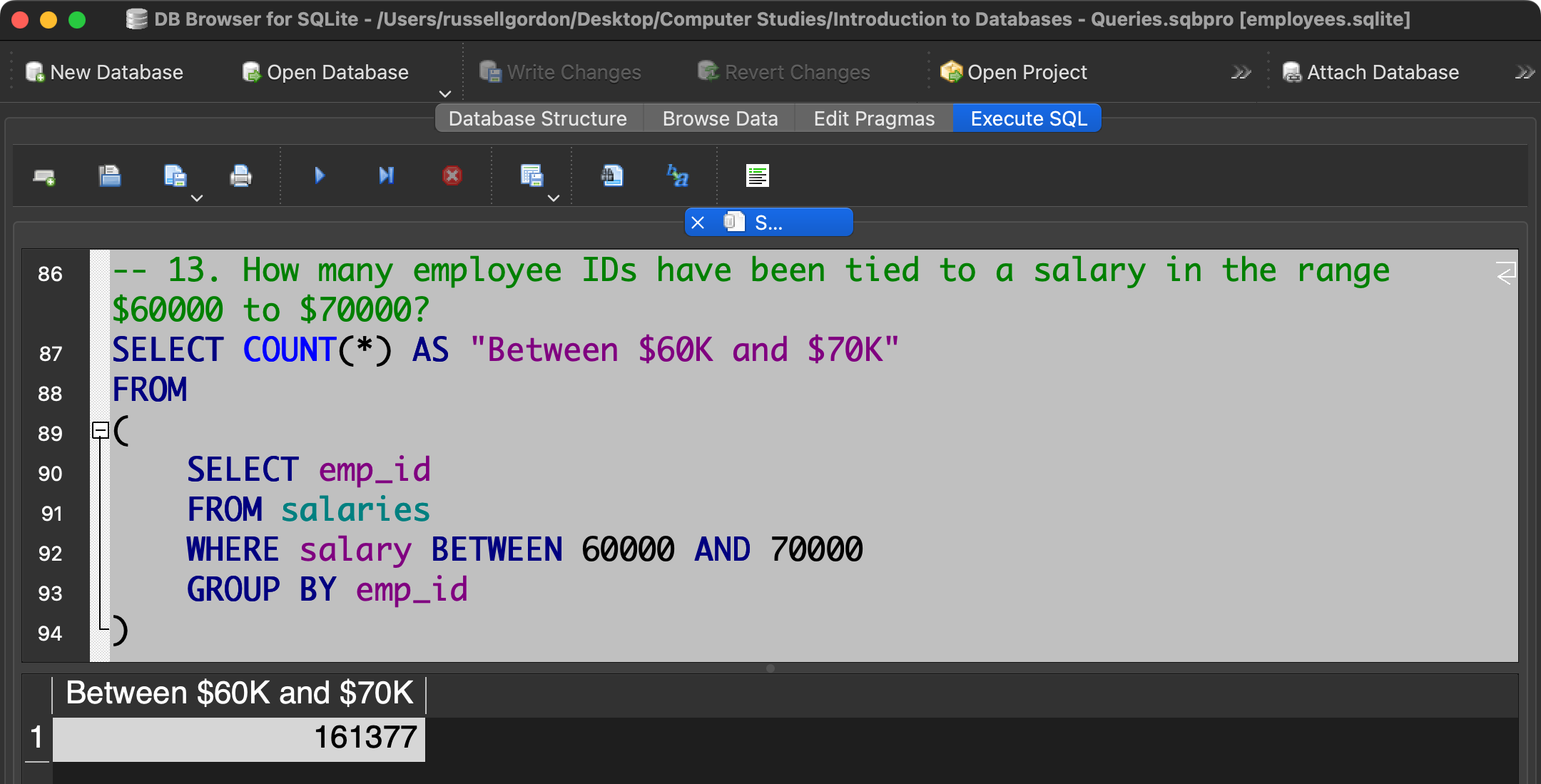Screen dimensions: 1541x784
Task: Collapse the subquery fold at line 89
Action: pyautogui.click(x=101, y=430)
